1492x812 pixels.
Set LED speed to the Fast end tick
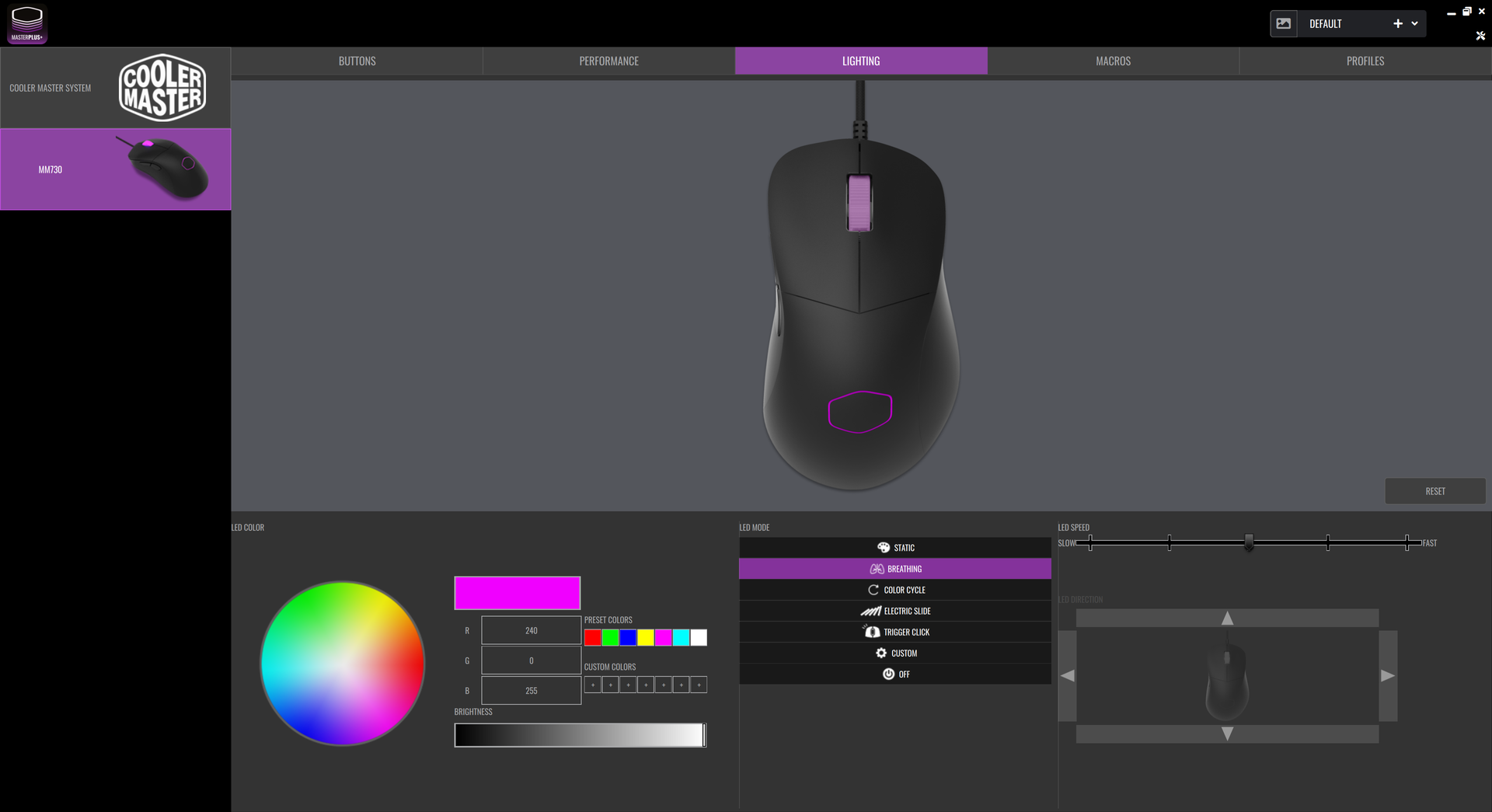tap(1407, 542)
